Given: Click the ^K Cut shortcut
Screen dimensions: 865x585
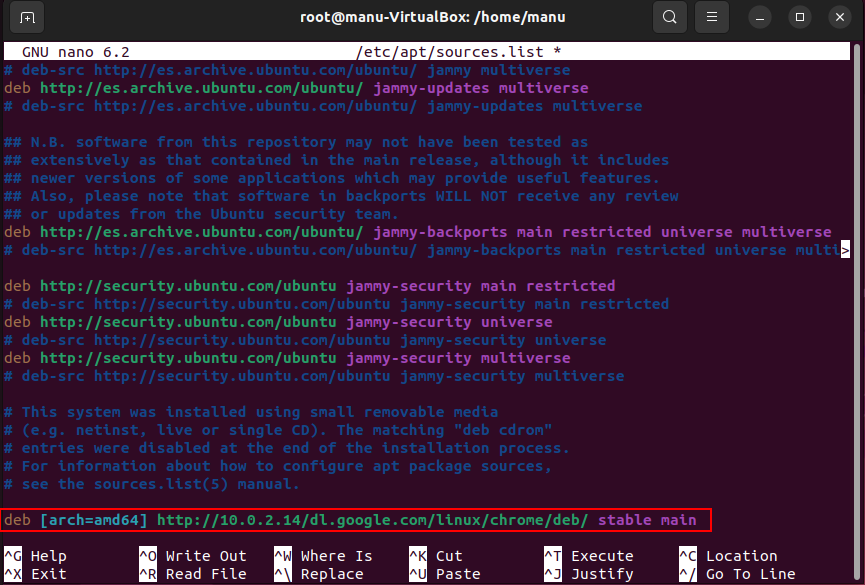Looking at the screenshot, I should pyautogui.click(x=435, y=556).
